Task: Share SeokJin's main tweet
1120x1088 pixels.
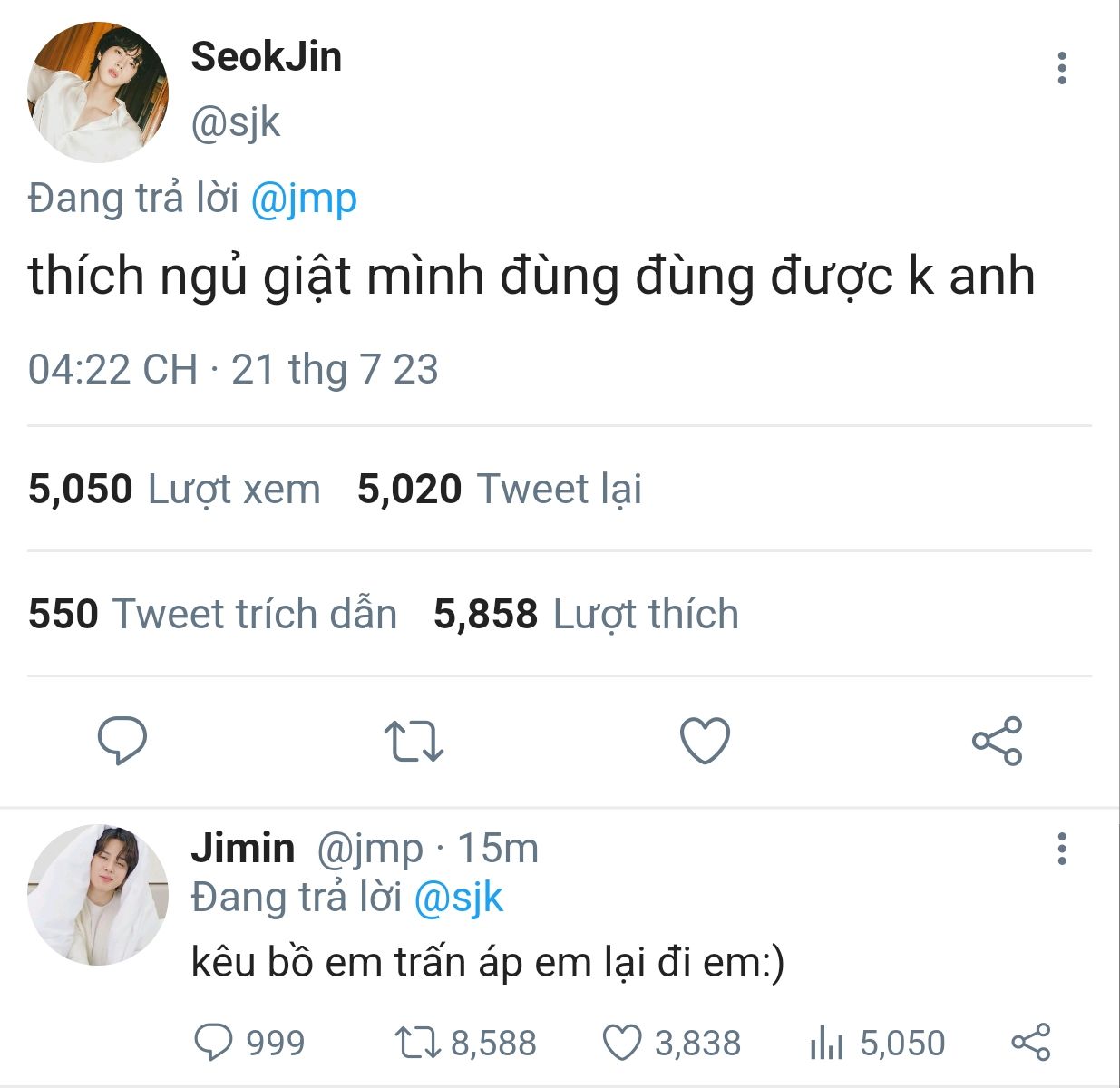Action: click(x=998, y=741)
